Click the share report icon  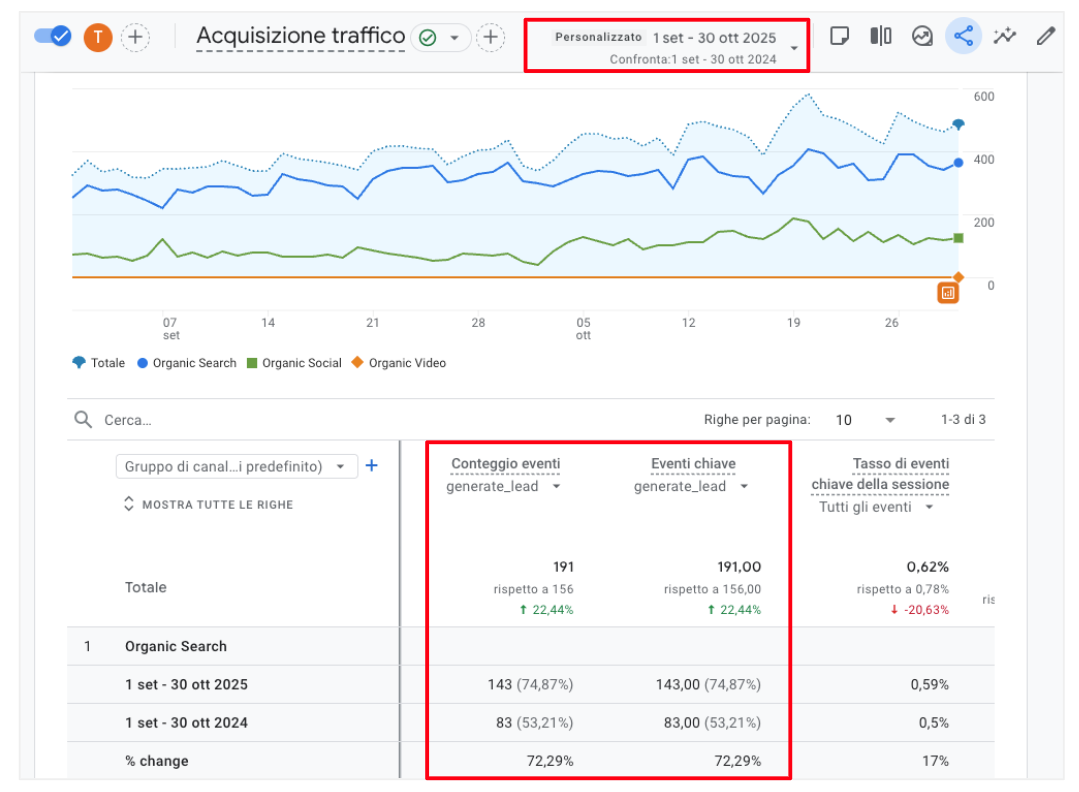point(963,37)
